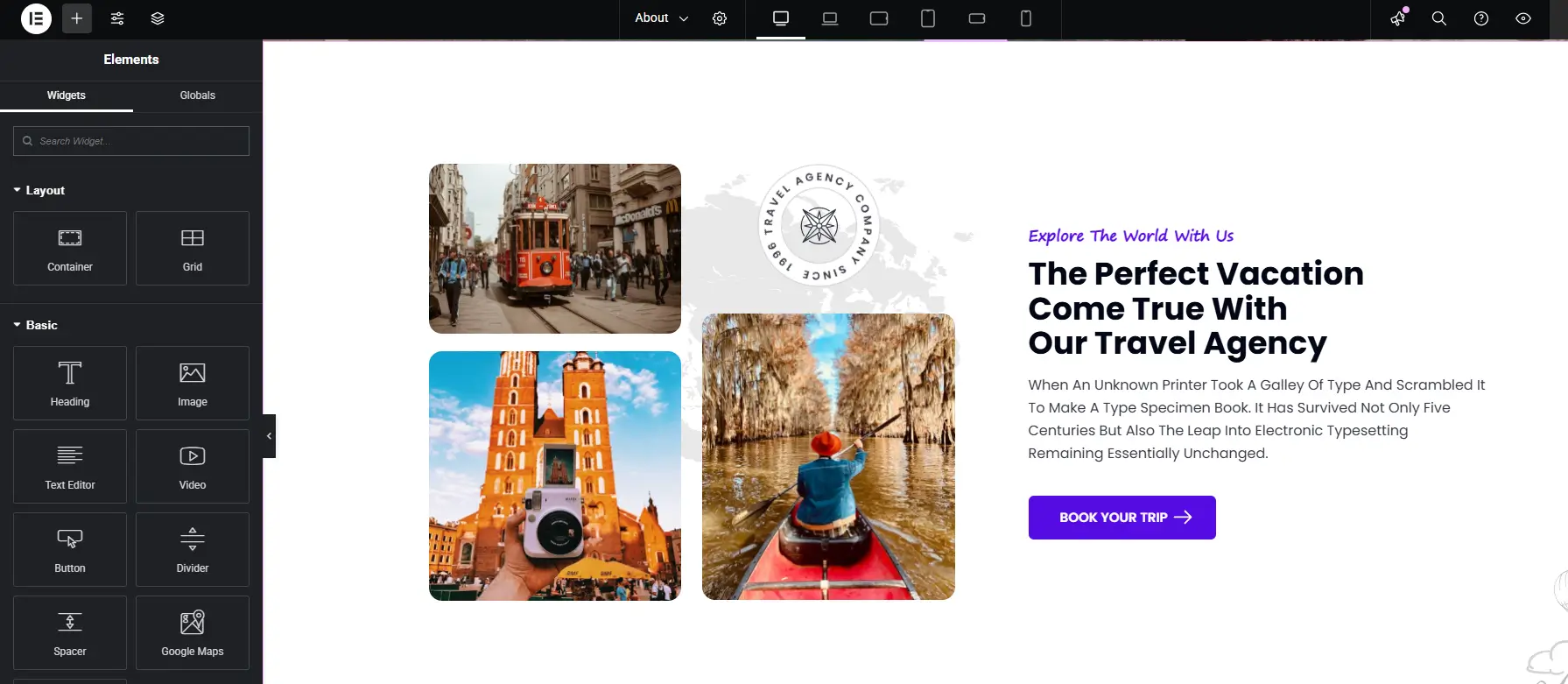
Task: Switch to Laptop device view
Action: (830, 18)
